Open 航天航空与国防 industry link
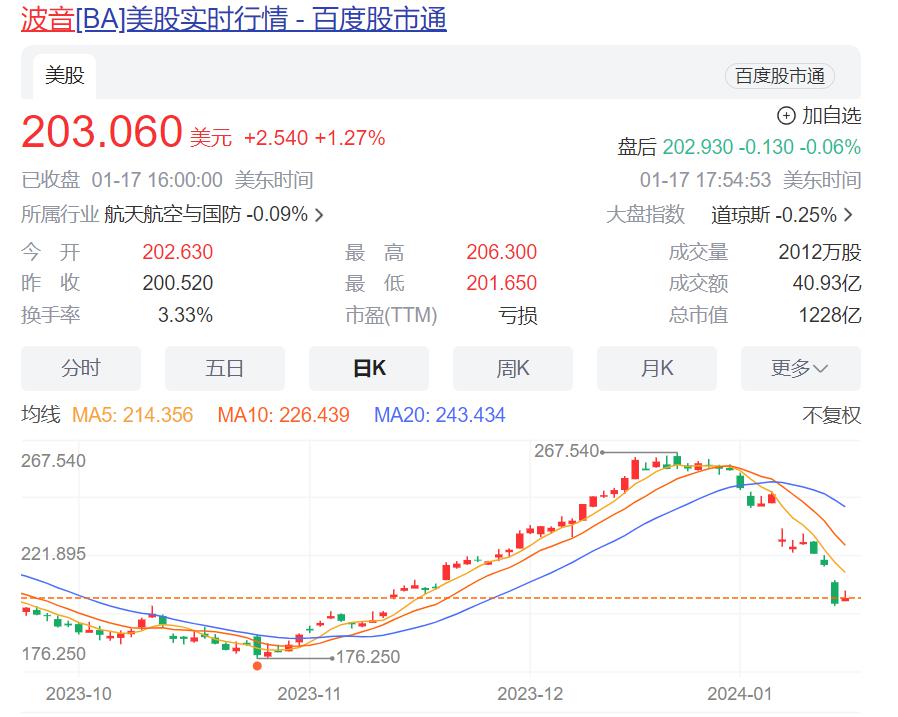 pyautogui.click(x=172, y=215)
